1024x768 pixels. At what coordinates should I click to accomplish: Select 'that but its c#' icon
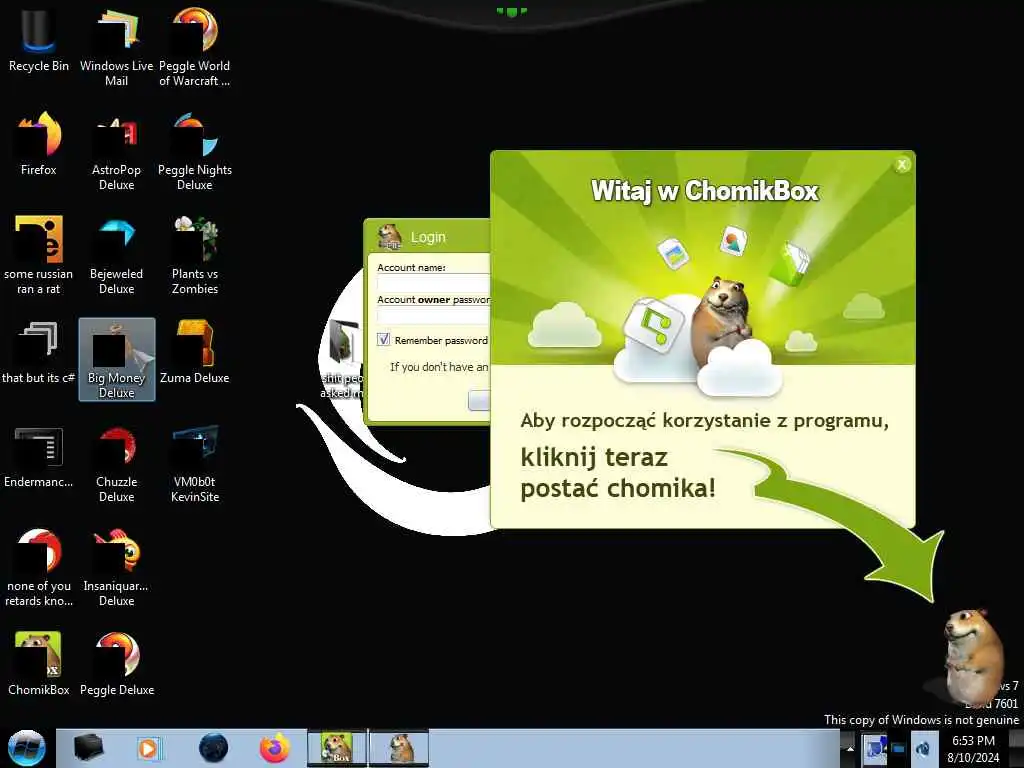click(38, 351)
